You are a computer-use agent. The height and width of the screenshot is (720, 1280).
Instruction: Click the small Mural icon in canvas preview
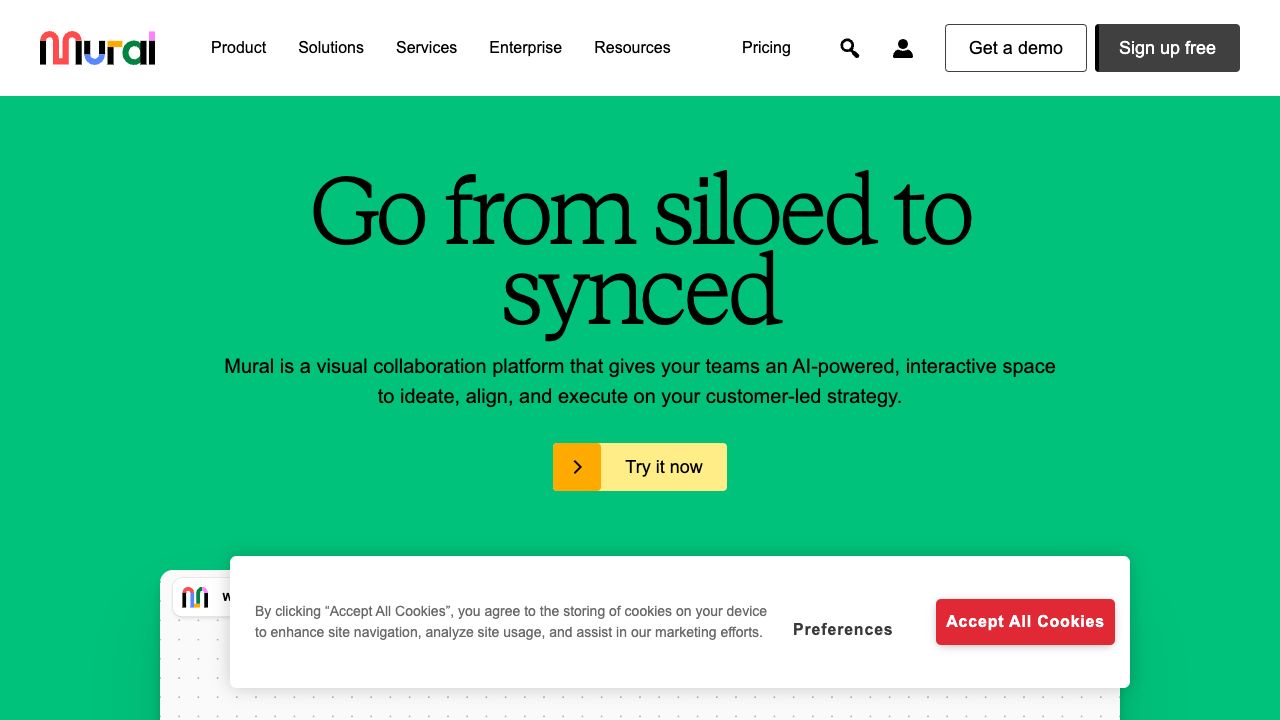click(195, 597)
